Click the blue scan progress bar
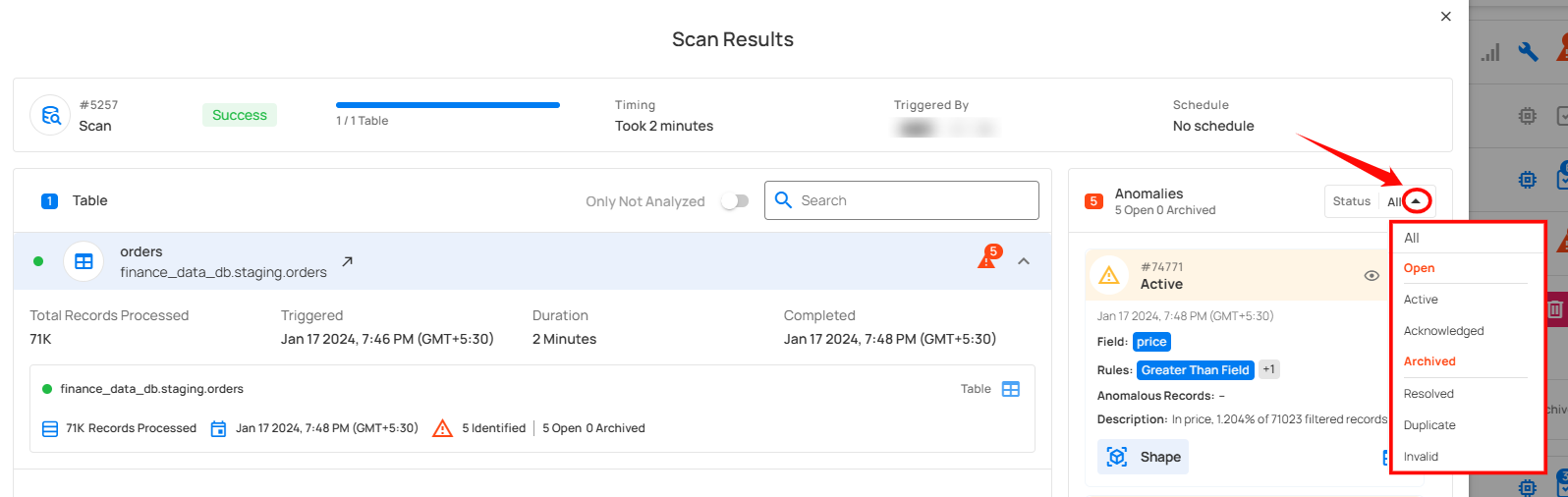The image size is (1568, 497). (x=448, y=105)
